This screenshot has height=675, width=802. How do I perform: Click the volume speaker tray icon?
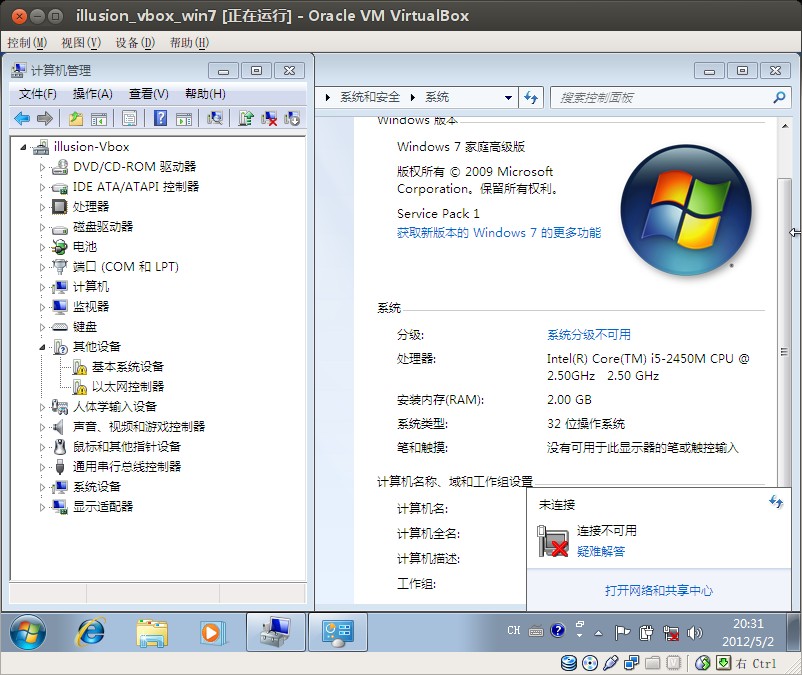[x=694, y=633]
